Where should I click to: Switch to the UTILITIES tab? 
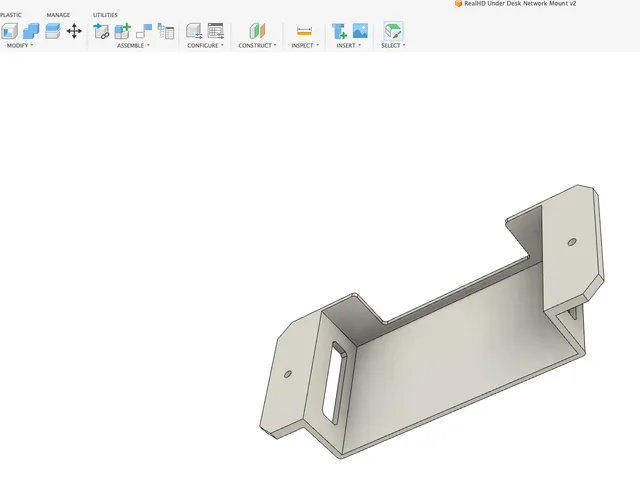[105, 15]
